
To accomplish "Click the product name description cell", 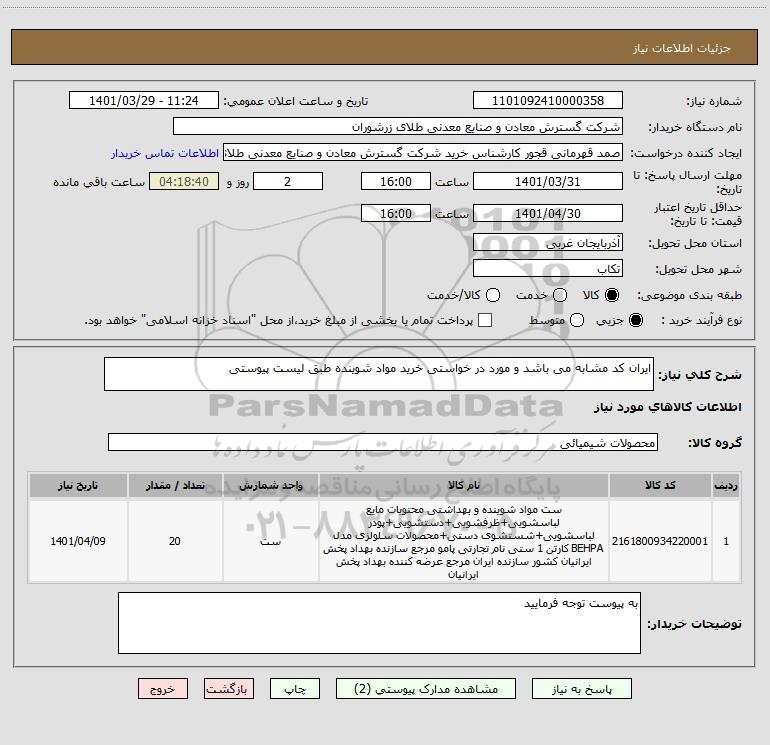I will pos(464,541).
